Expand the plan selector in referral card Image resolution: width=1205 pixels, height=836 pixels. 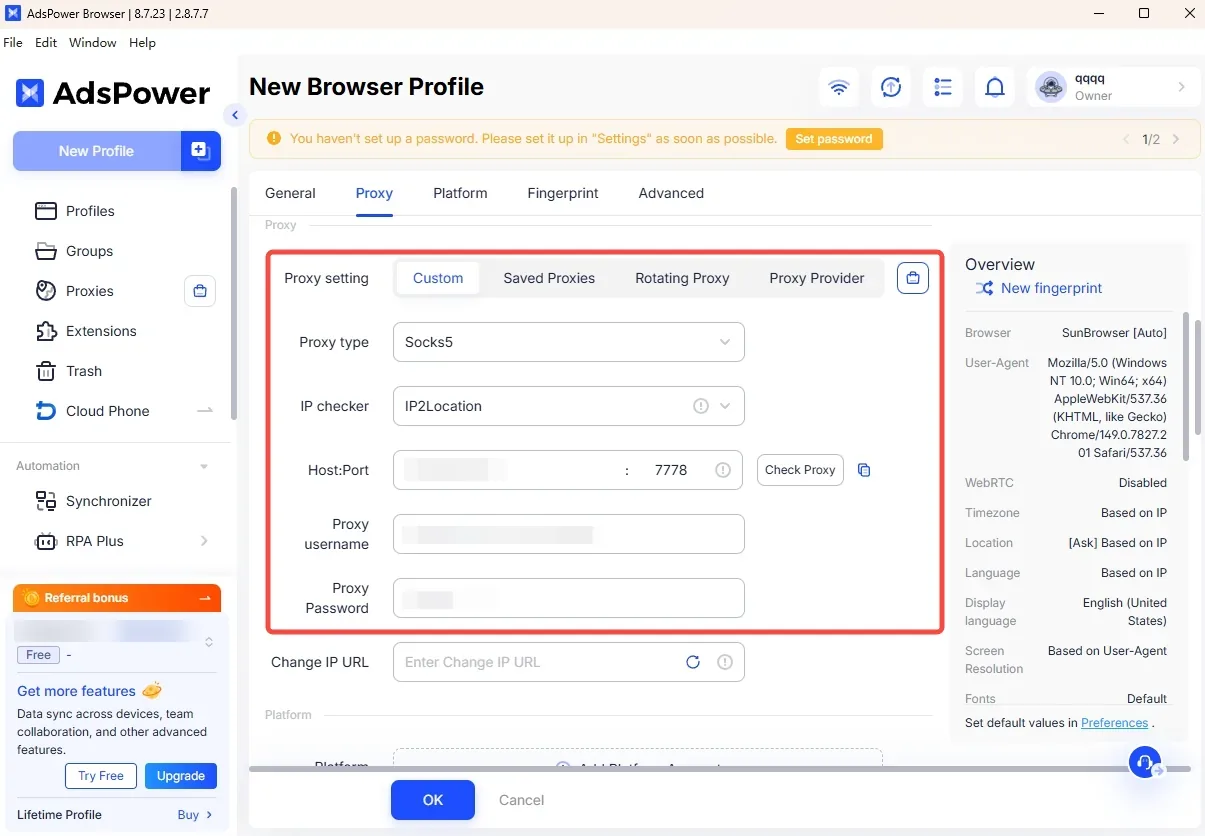point(209,642)
